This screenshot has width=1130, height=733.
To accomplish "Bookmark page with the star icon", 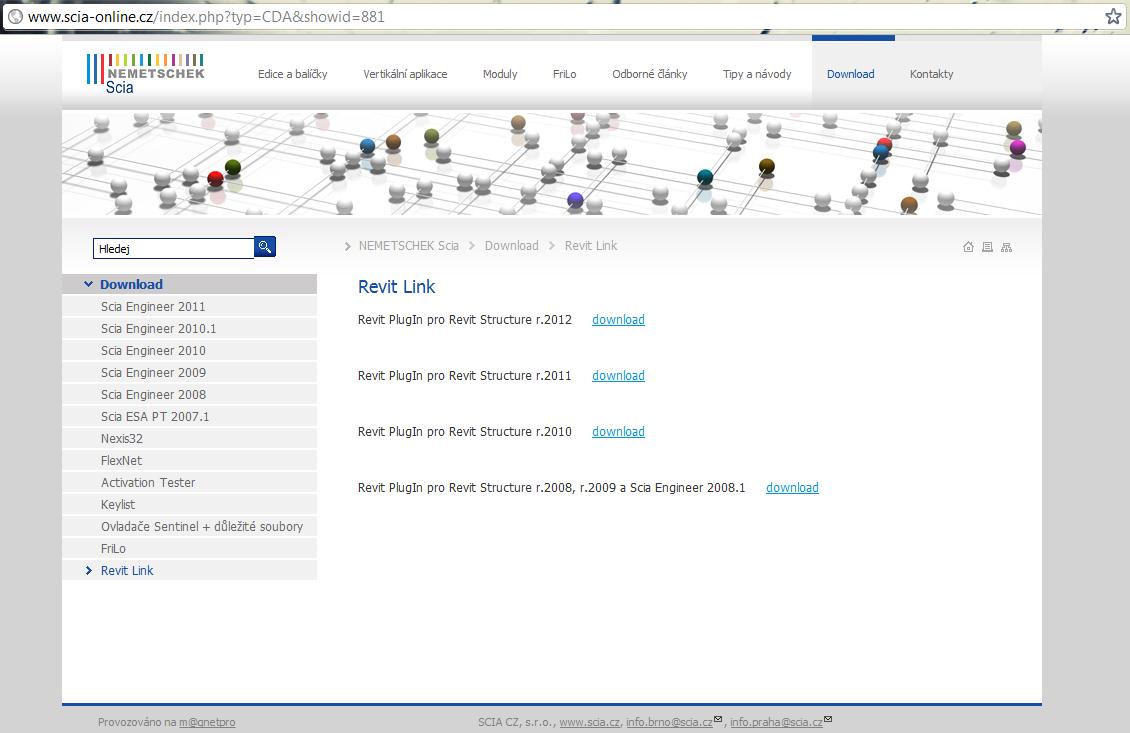I will (1113, 16).
